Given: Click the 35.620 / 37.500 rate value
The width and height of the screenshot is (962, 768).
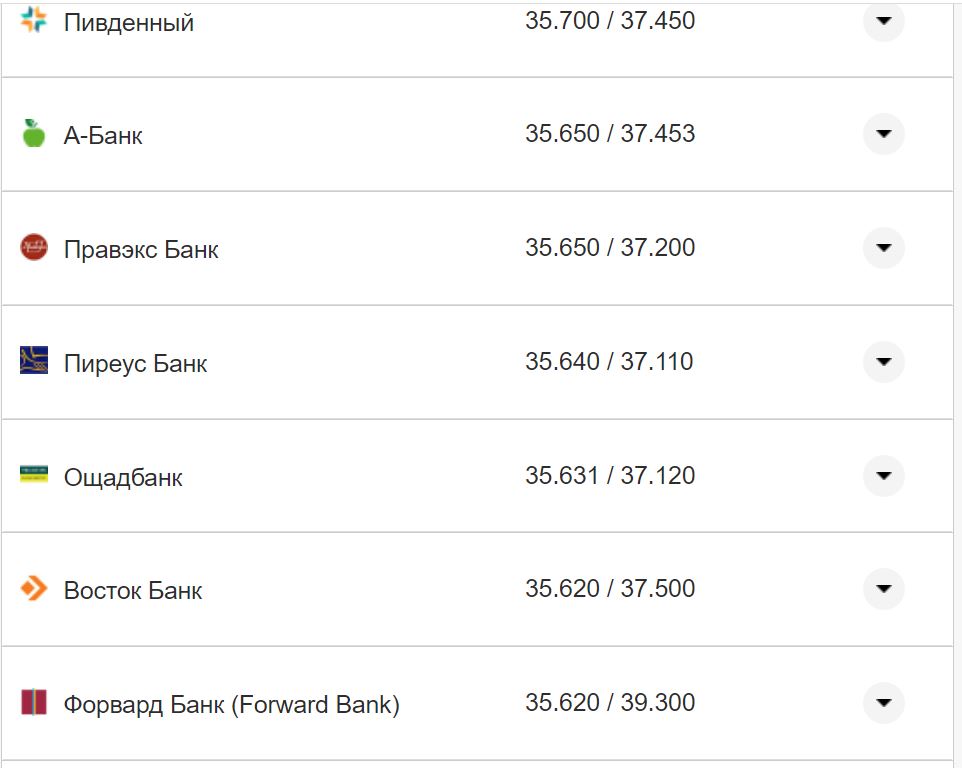Looking at the screenshot, I should coord(610,588).
